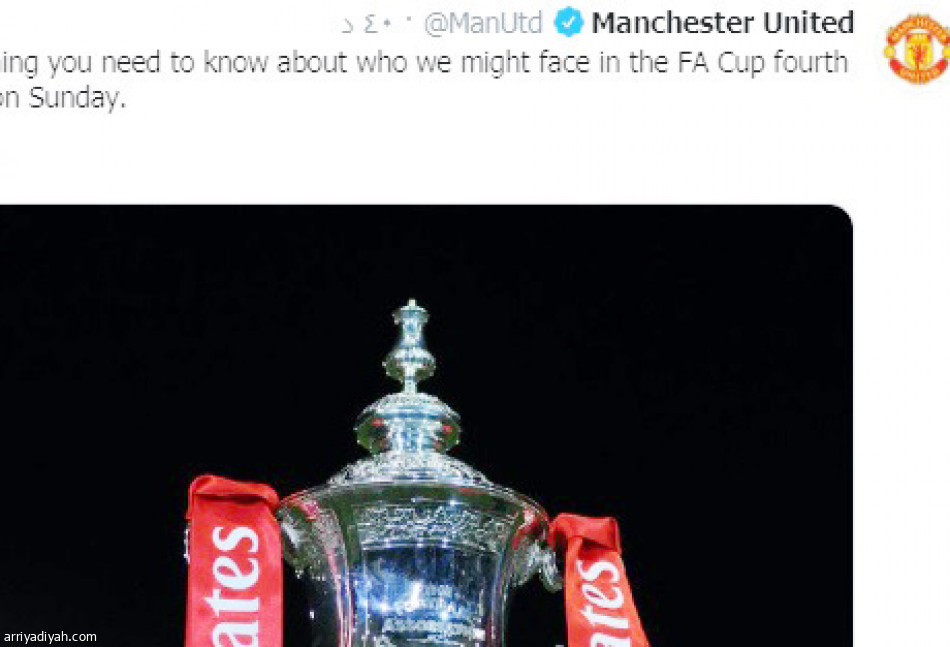
Task: Click the rounded top-right corner of the photo
Action: coord(842,216)
